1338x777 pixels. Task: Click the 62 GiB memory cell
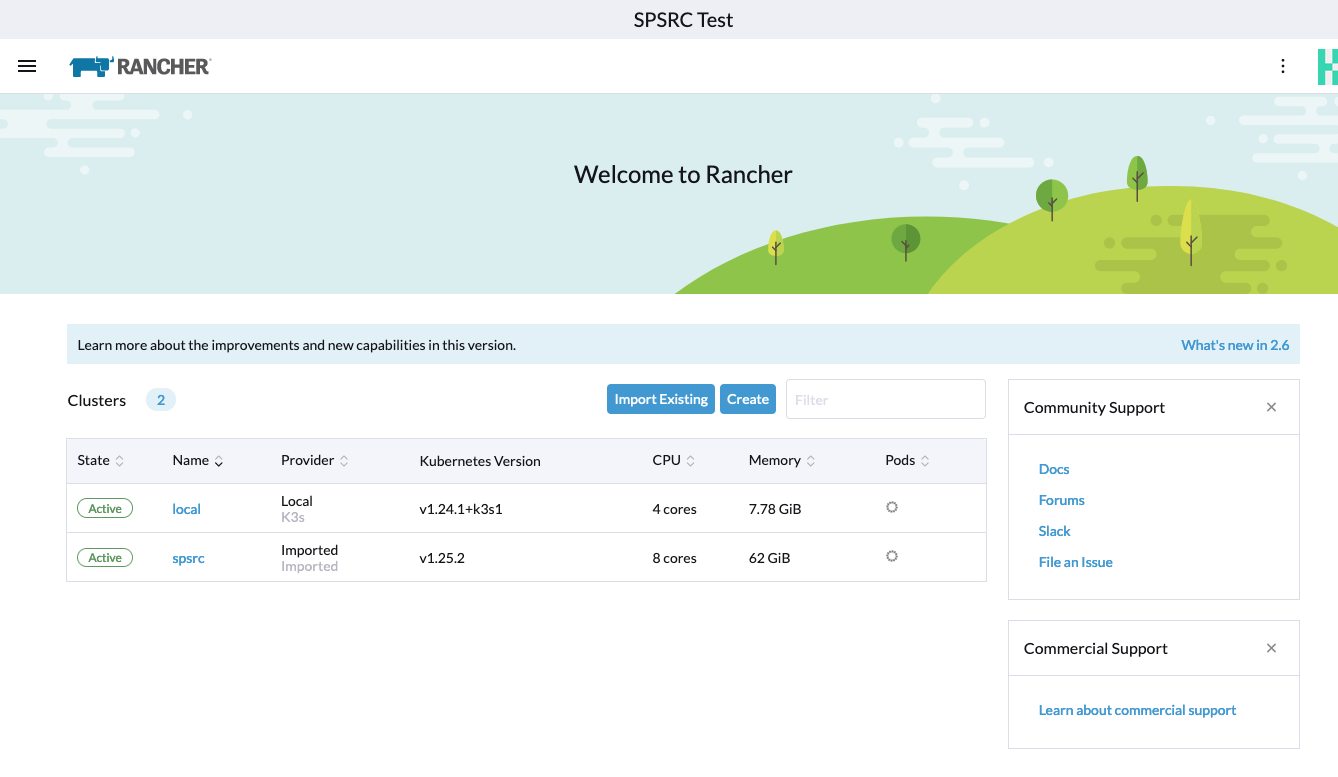769,558
